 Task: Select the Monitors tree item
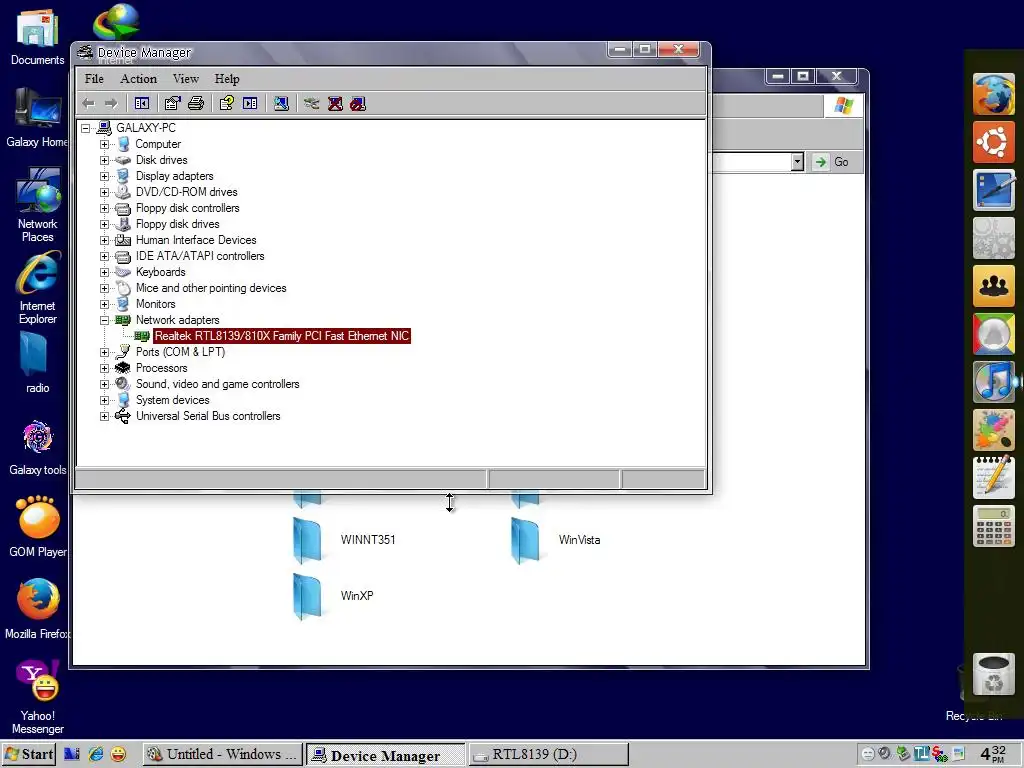(155, 304)
